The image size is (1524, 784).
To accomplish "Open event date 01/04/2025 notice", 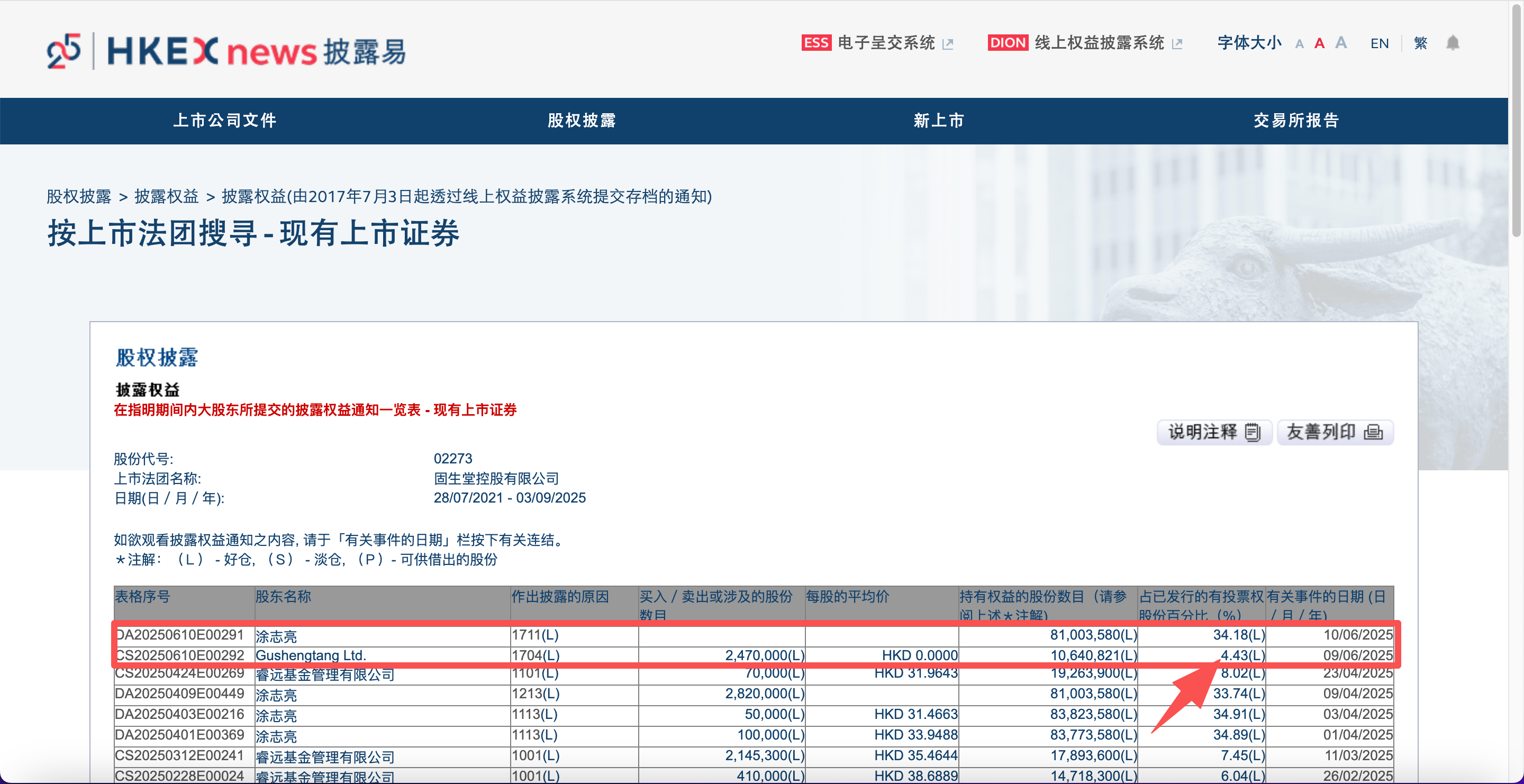I will (x=1358, y=735).
